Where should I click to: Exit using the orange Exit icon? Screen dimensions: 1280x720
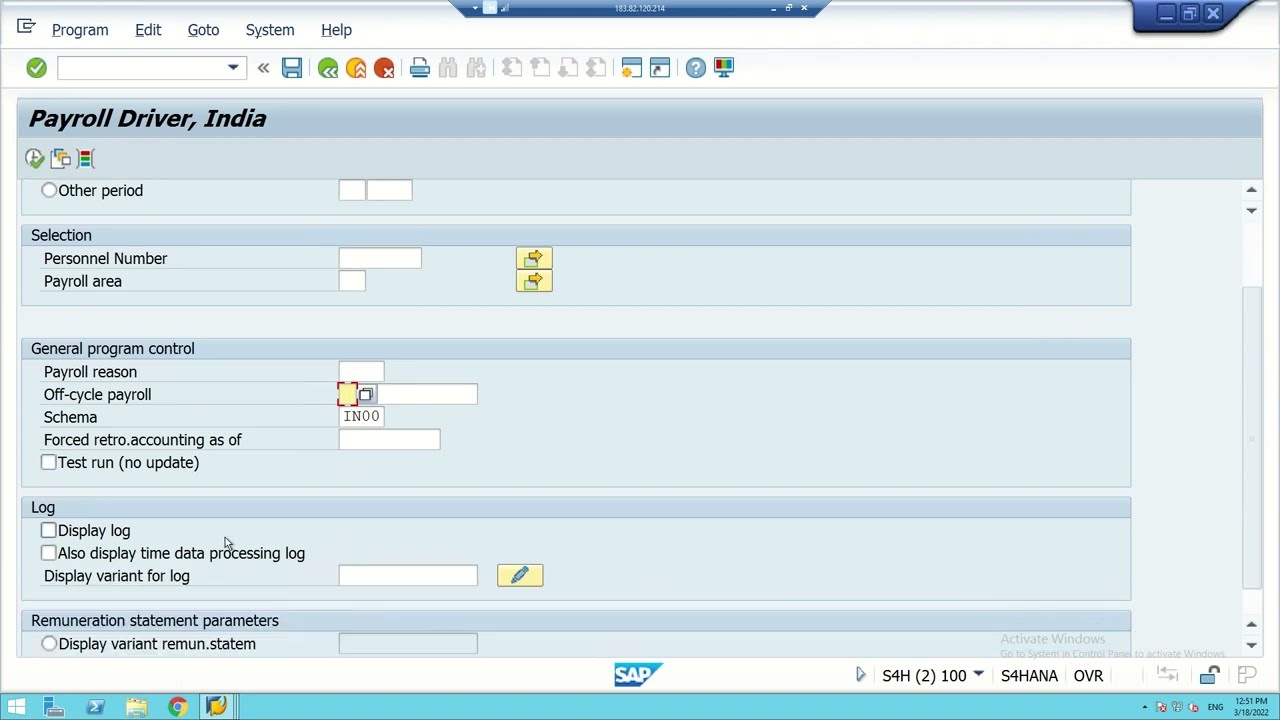(356, 67)
